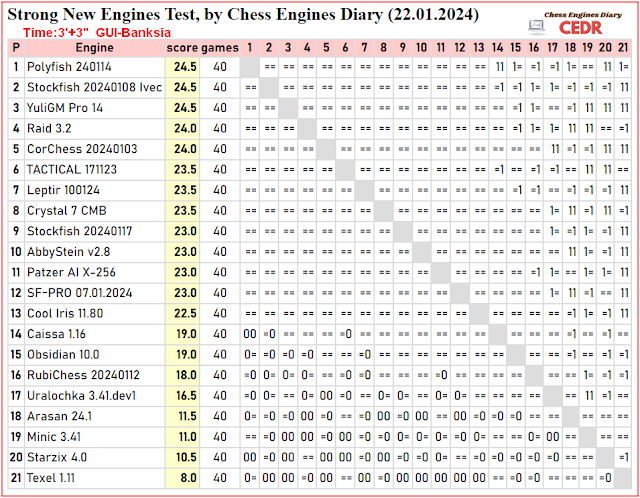The height and width of the screenshot is (498, 640).
Task: Click the games cell in Polyfish row
Action: tap(220, 67)
